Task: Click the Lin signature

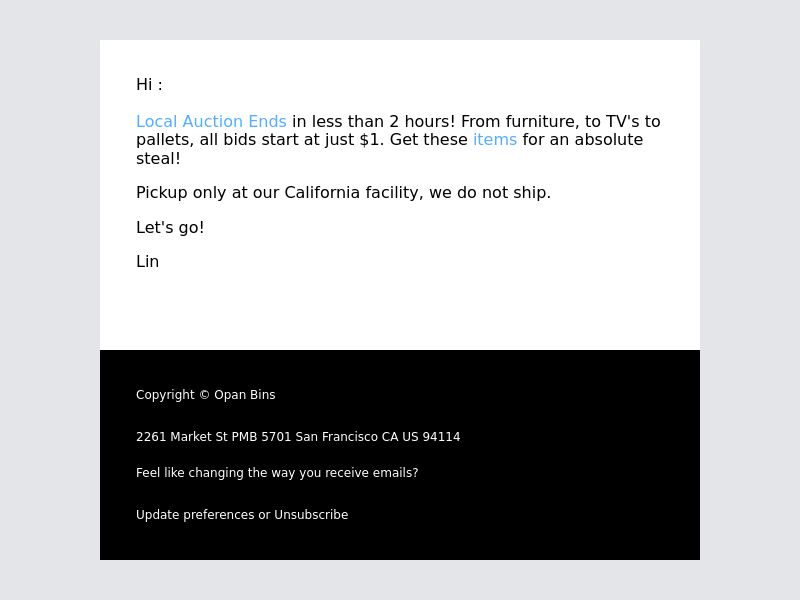Action: [147, 262]
